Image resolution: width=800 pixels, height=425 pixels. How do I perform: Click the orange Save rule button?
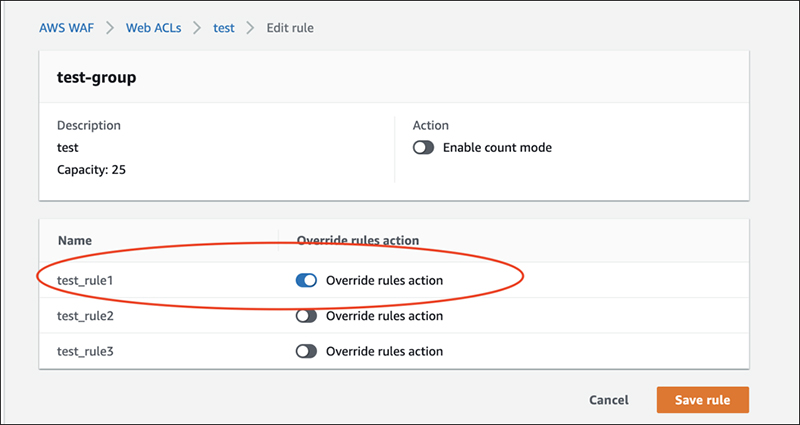pyautogui.click(x=702, y=400)
